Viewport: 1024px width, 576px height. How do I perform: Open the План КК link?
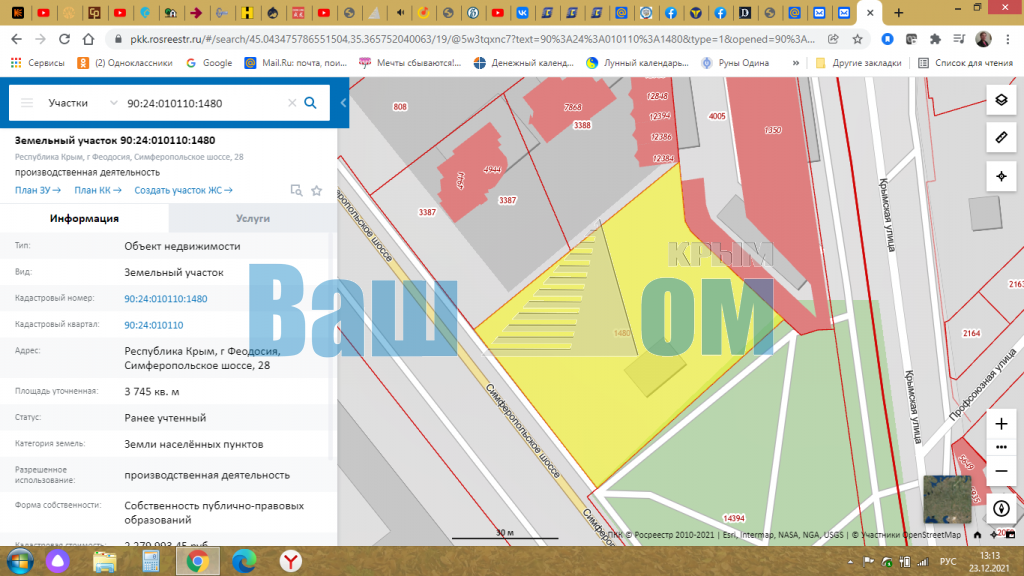98,190
